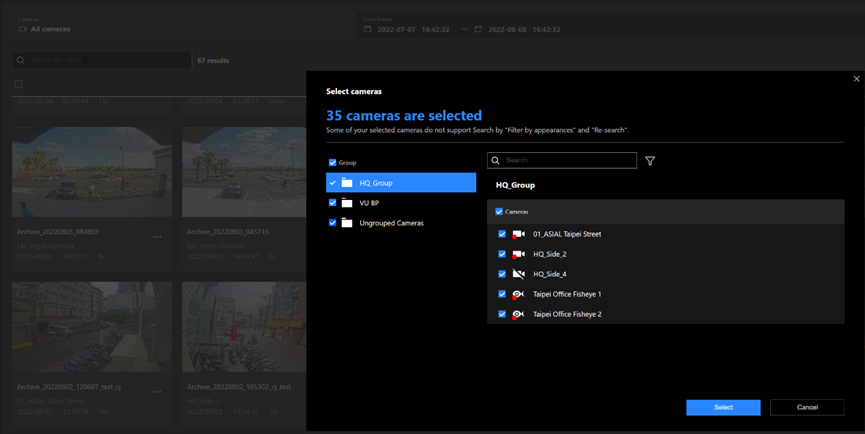Deselect the VU BP group checkbox
This screenshot has height=434, width=865.
coord(333,203)
